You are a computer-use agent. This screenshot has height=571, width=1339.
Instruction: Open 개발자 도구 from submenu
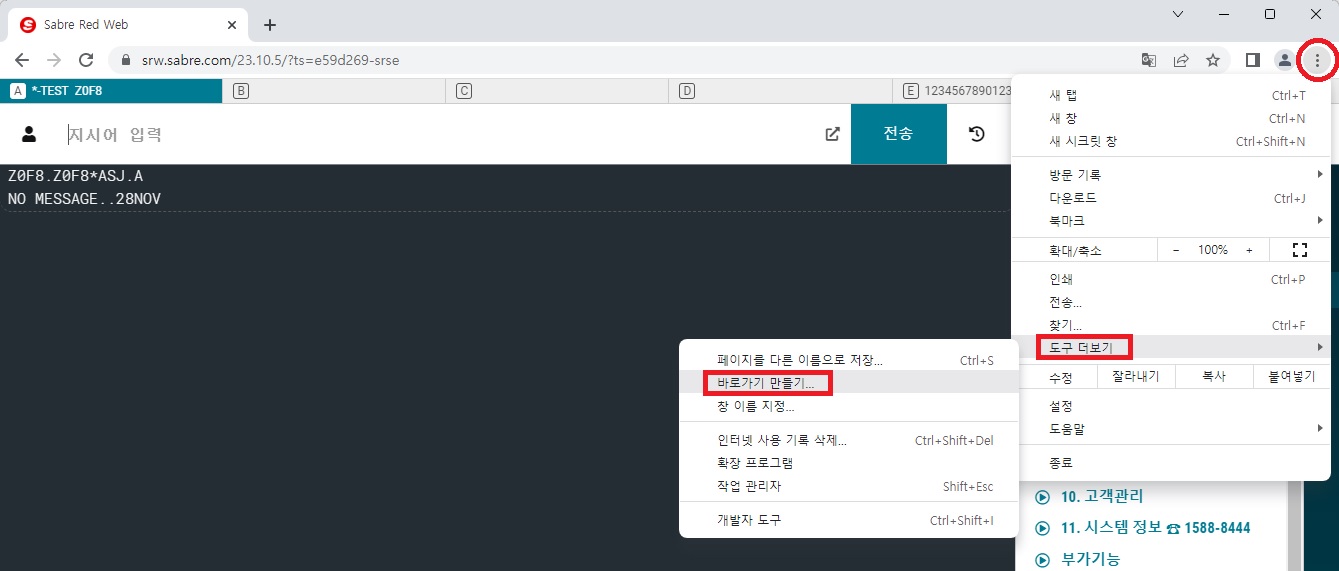pyautogui.click(x=848, y=520)
